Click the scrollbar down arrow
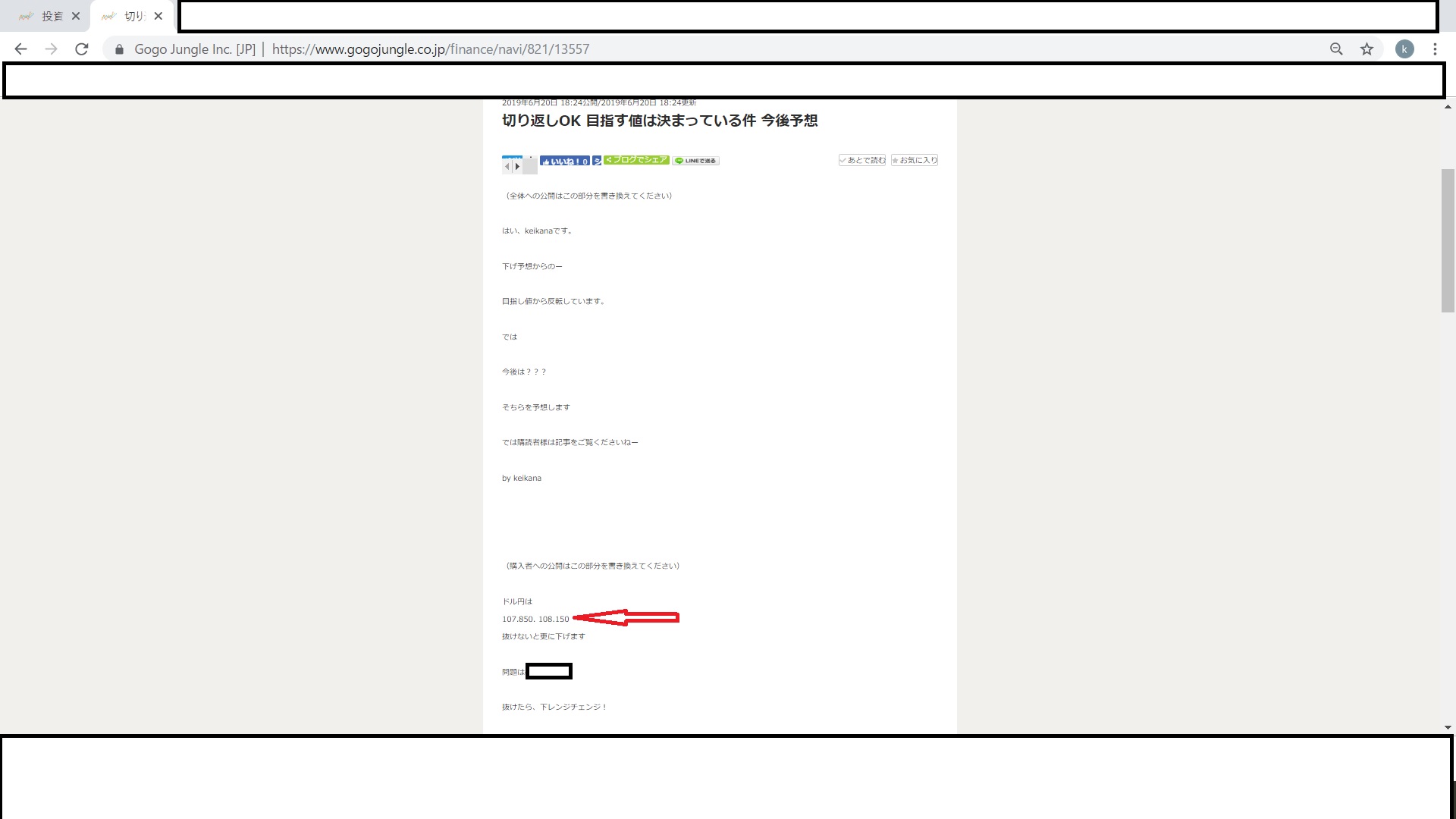 1448,727
